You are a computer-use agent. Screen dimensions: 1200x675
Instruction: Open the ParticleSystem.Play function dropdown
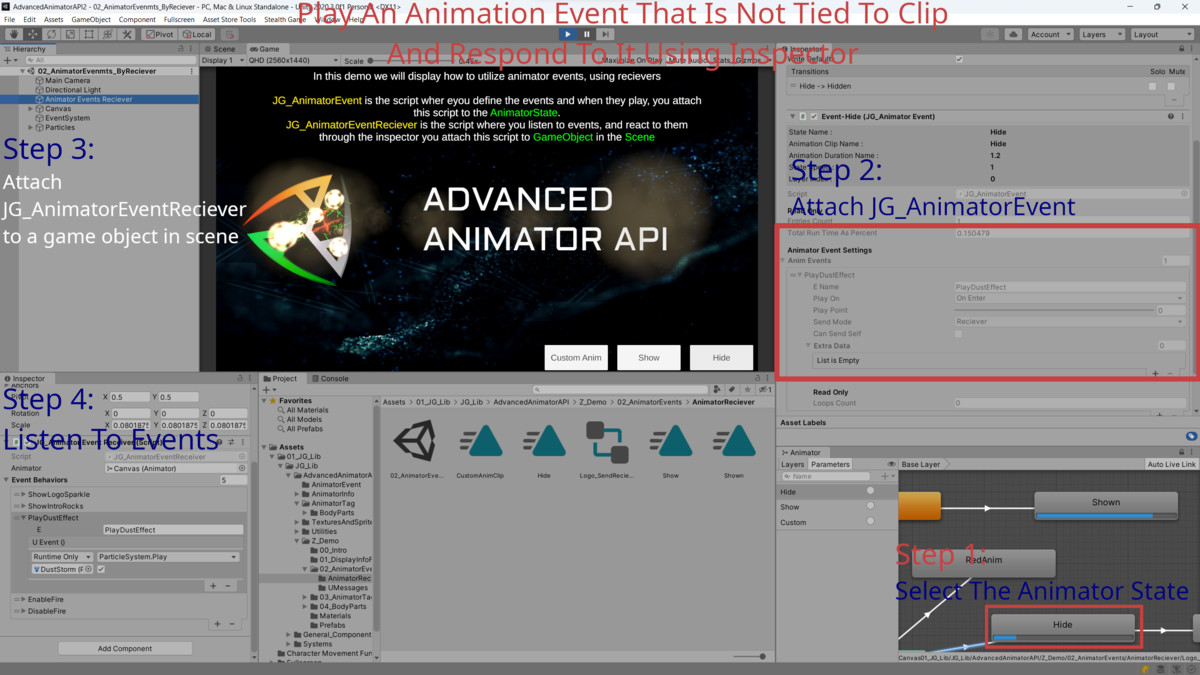(x=169, y=557)
